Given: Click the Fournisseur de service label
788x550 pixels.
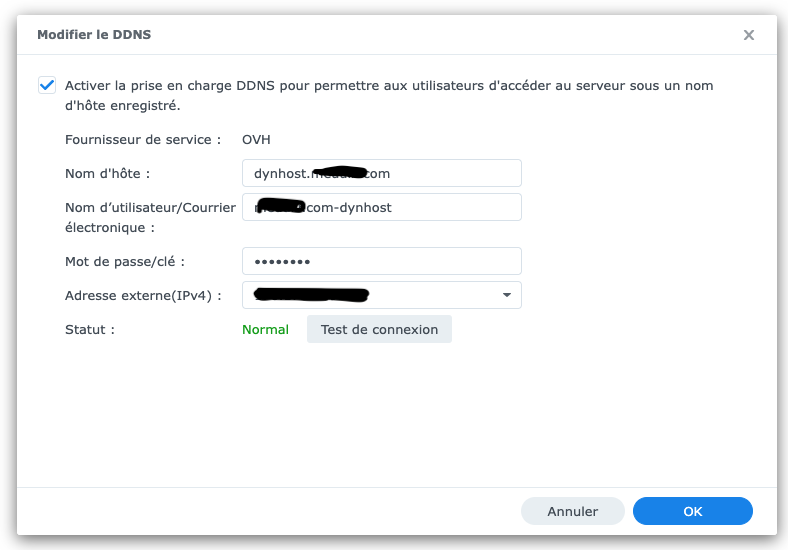Looking at the screenshot, I should point(143,139).
